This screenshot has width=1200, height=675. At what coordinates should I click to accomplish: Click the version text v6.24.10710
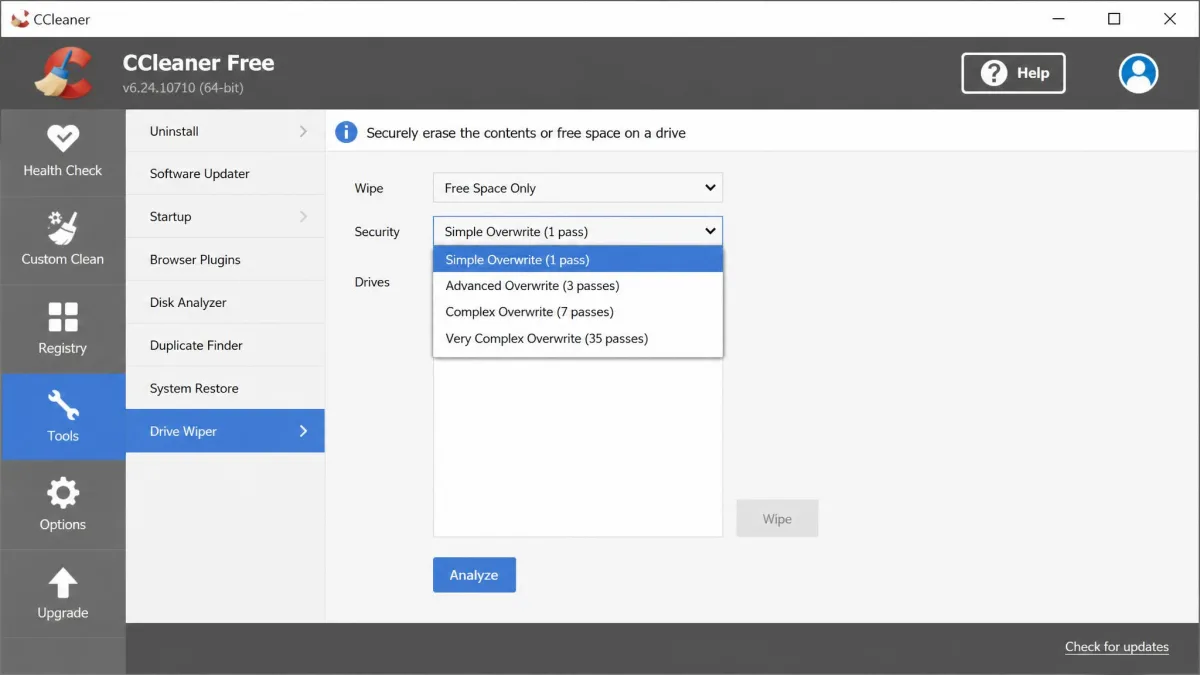[183, 88]
